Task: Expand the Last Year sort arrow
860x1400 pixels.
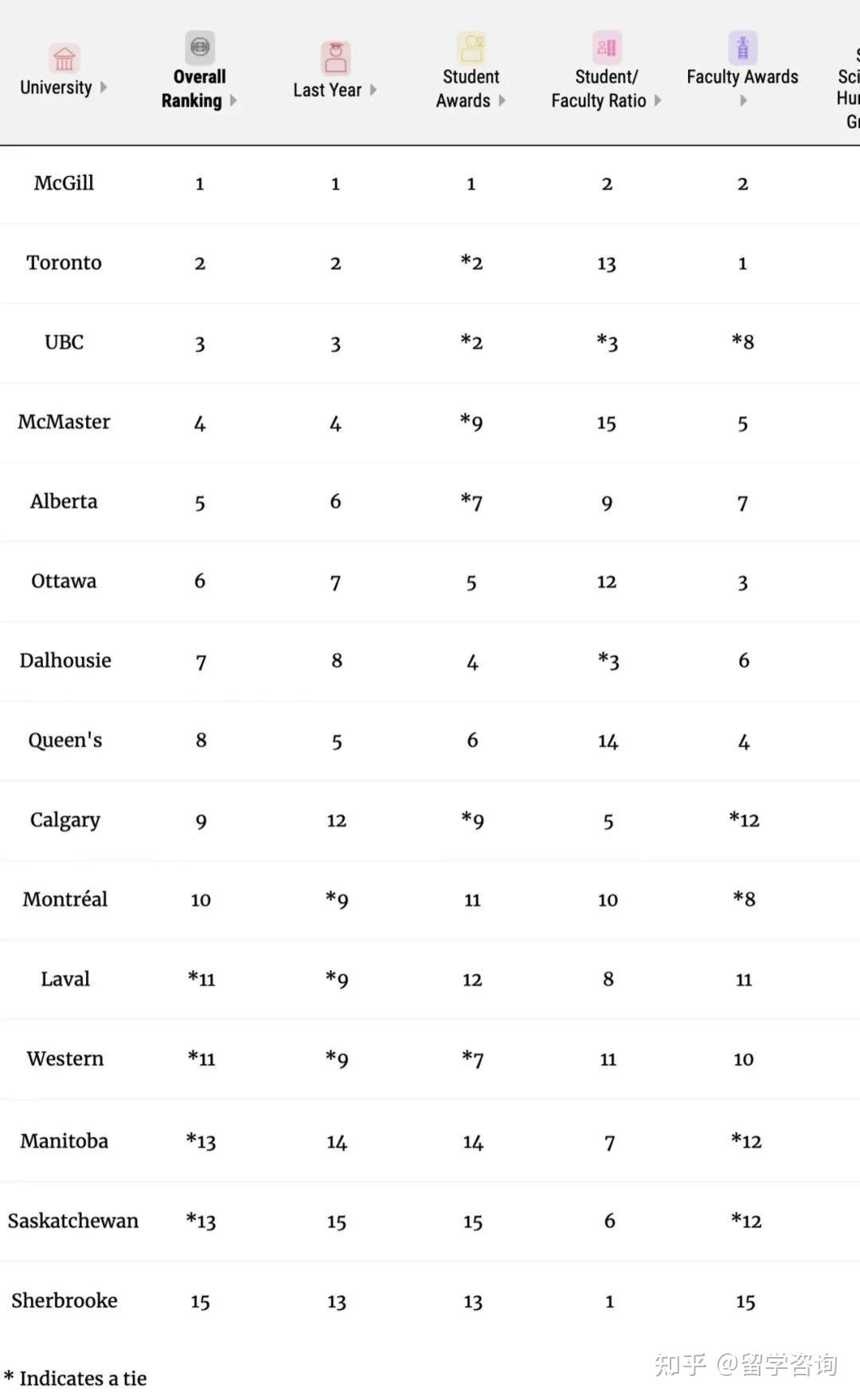Action: 373,90
